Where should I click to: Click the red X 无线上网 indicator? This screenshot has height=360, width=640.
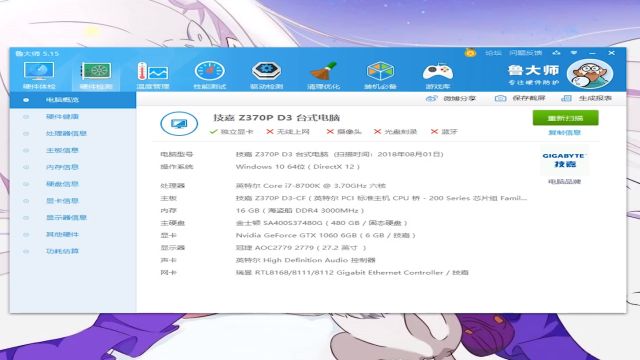(288, 131)
